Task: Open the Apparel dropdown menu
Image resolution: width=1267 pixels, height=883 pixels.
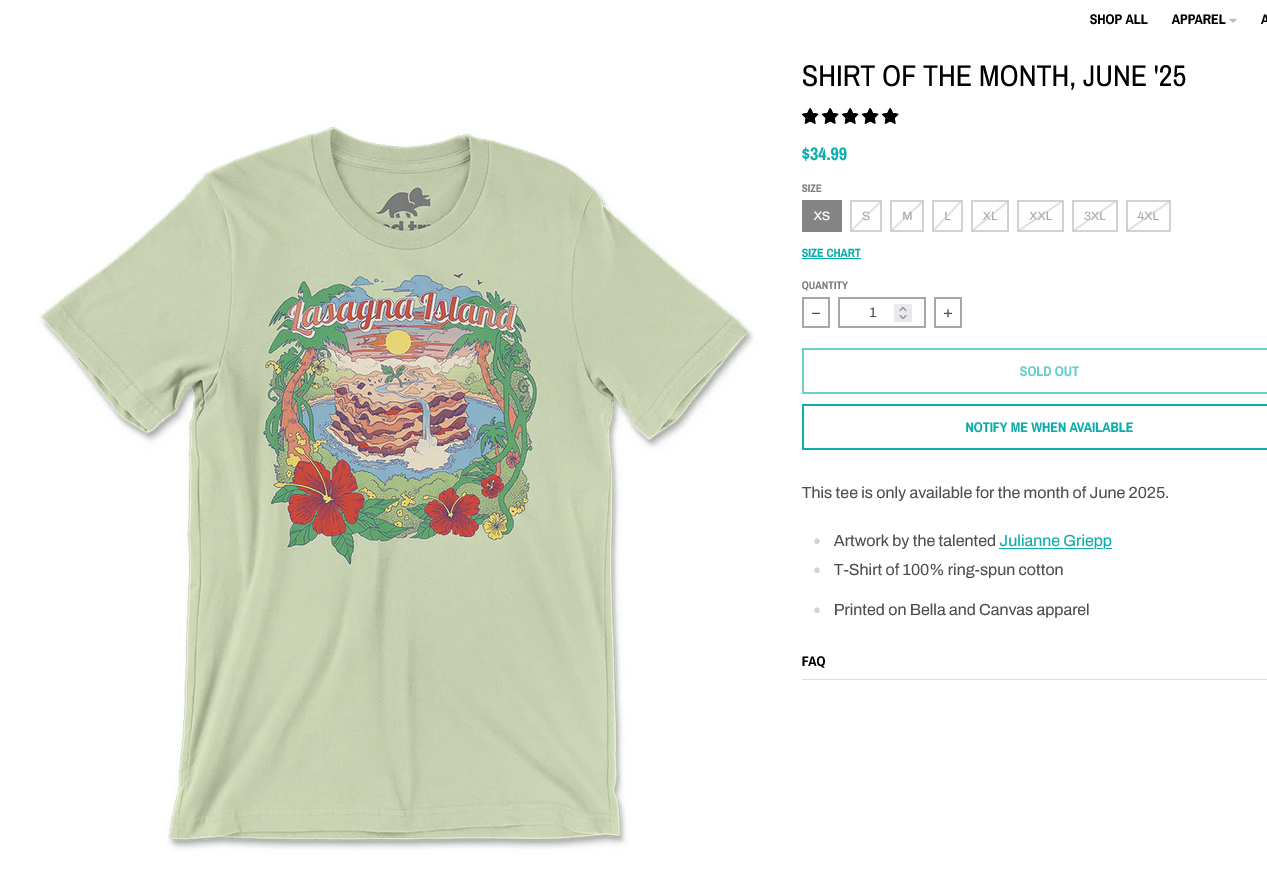Action: point(1203,20)
